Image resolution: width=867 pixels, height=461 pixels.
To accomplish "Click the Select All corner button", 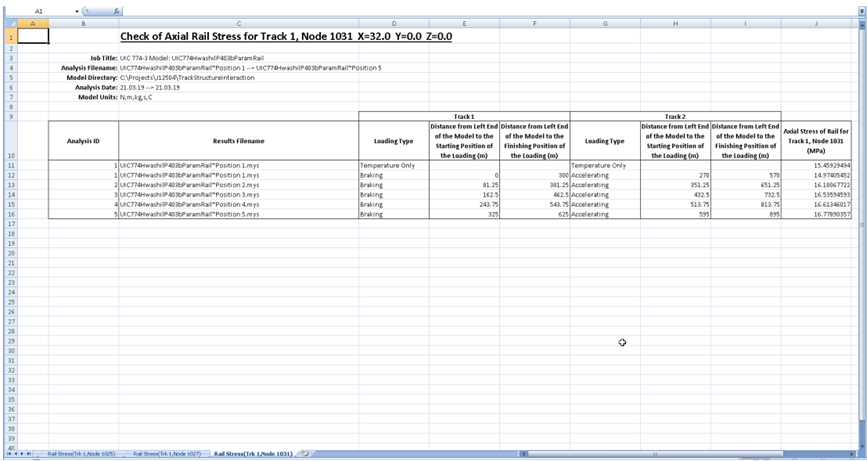I will click(8, 22).
